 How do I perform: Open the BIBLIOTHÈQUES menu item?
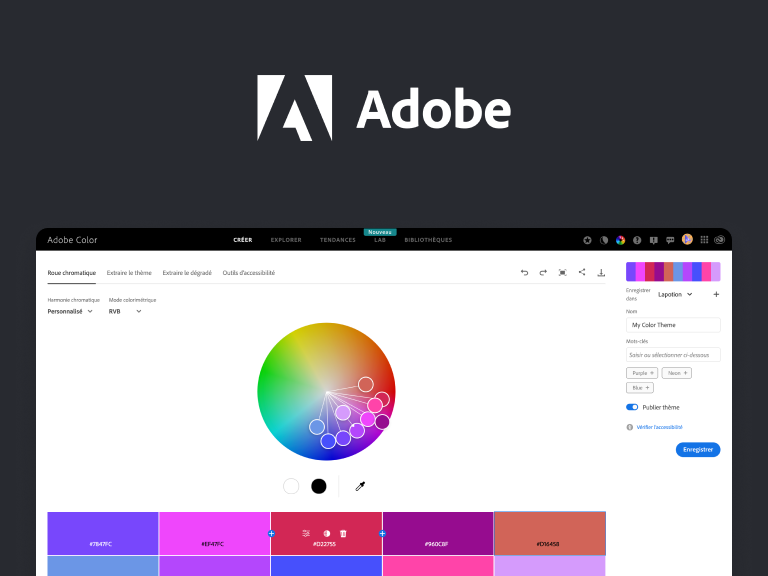coord(428,240)
